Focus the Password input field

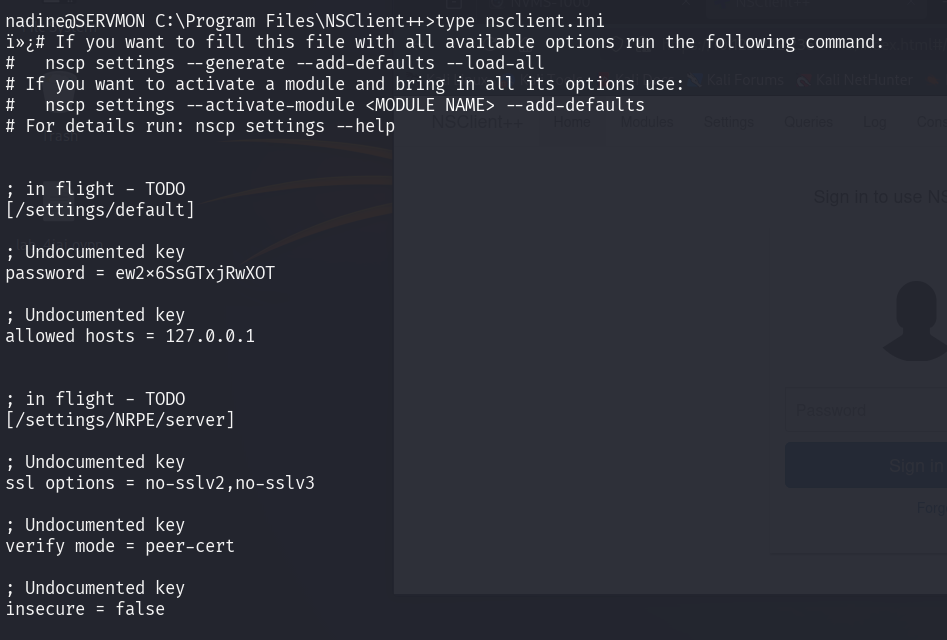[x=866, y=411]
